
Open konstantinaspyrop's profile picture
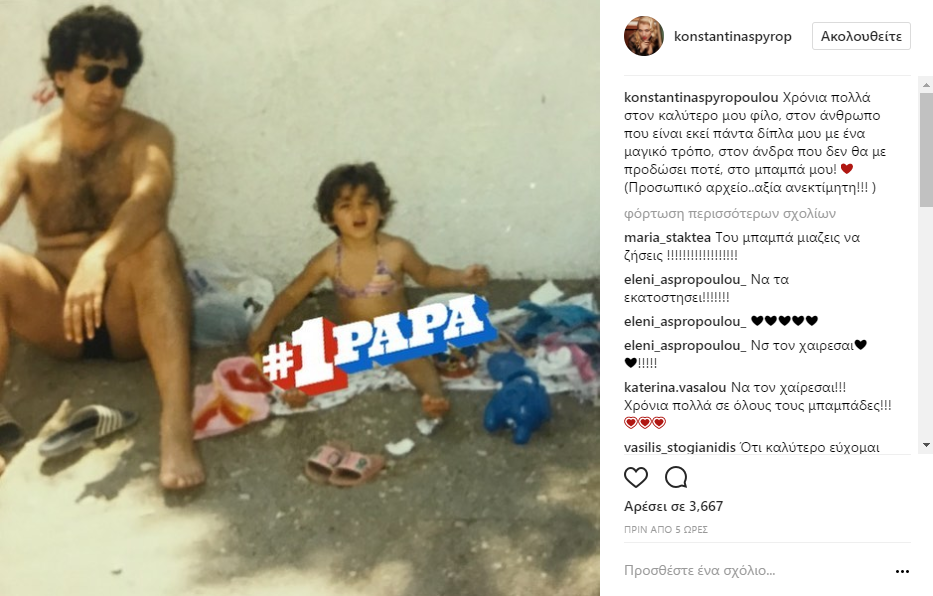[x=643, y=36]
